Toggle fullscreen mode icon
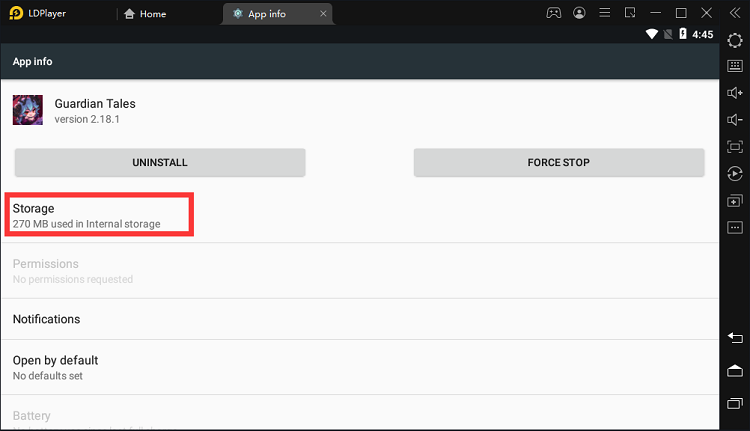The width and height of the screenshot is (750, 431). (x=735, y=146)
